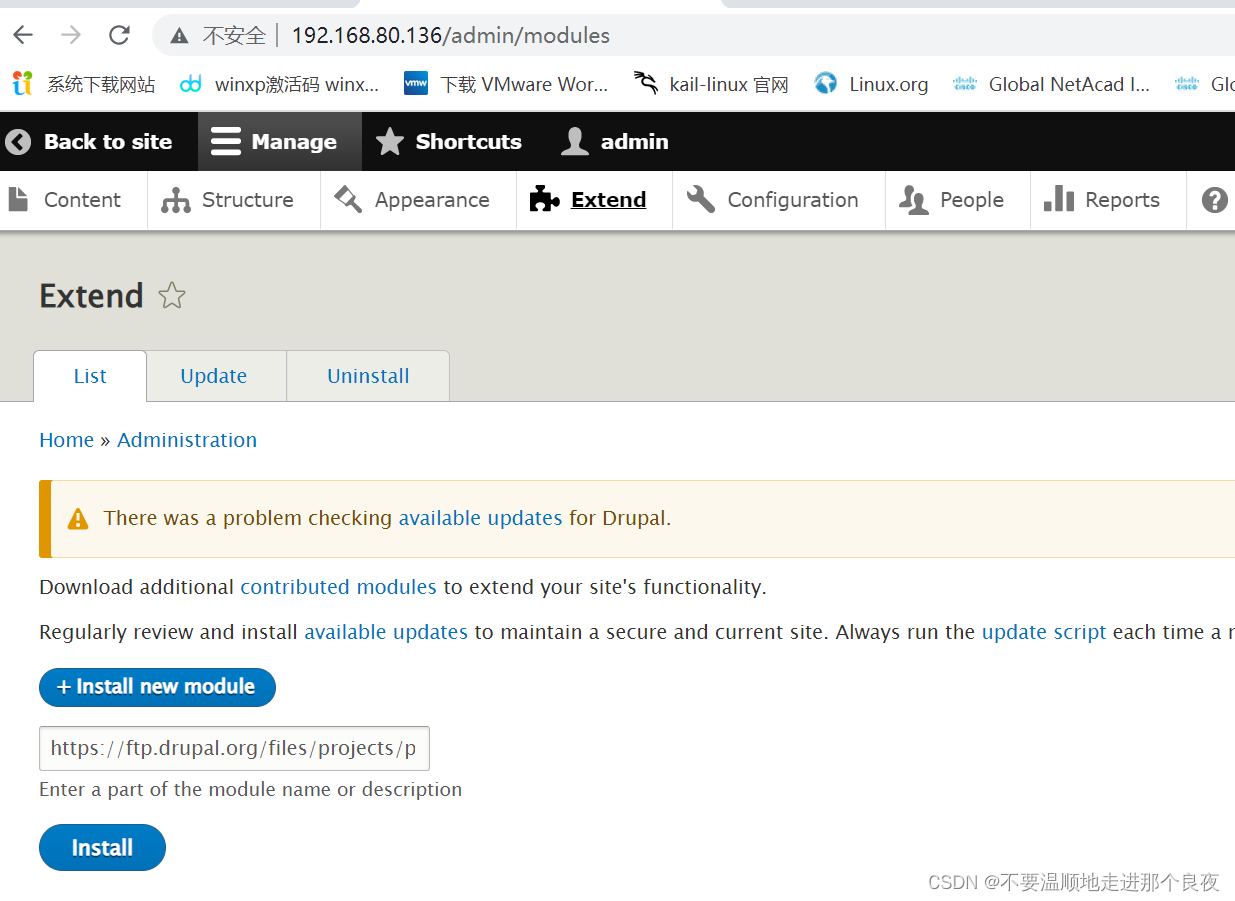Screen dimensions: 1235x901
Task: Click the Administration breadcrumb link
Action: [x=187, y=440]
